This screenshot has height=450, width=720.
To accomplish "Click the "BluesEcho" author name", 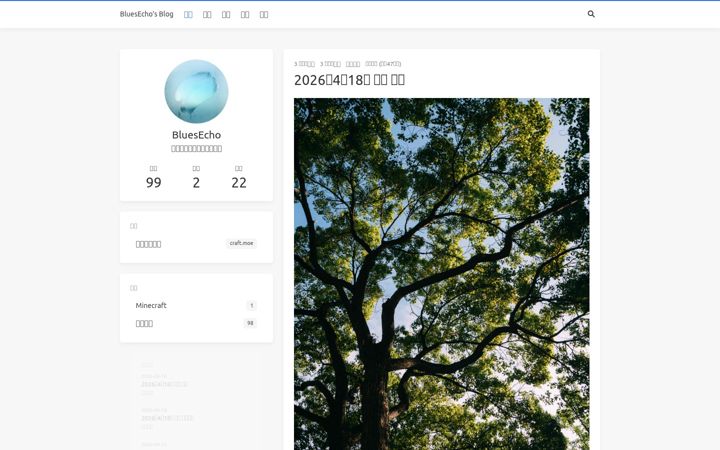I will [196, 135].
